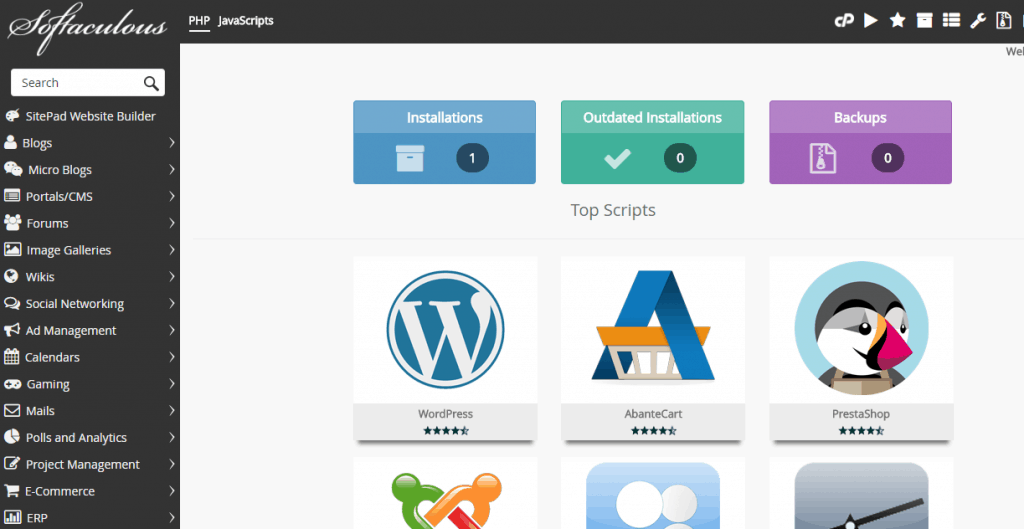Screen dimensions: 1024x529
Task: Open settings via the wrench icon
Action: [x=978, y=20]
